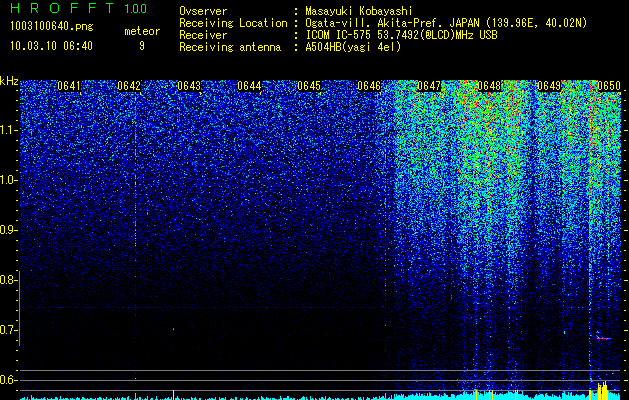Image resolution: width=629 pixels, height=400 pixels.
Task: Click the 0645 time marker label
Action: pyautogui.click(x=309, y=86)
